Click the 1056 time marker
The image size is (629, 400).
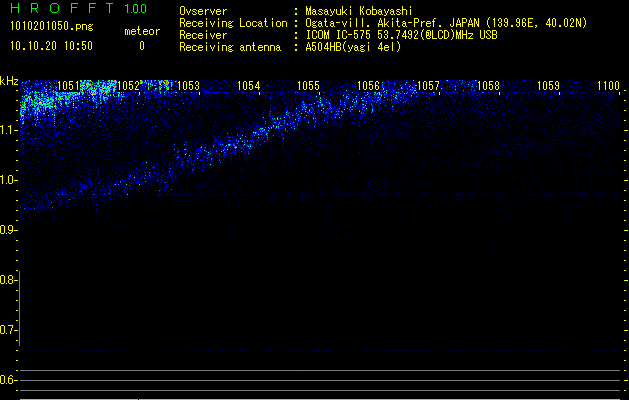368,86
